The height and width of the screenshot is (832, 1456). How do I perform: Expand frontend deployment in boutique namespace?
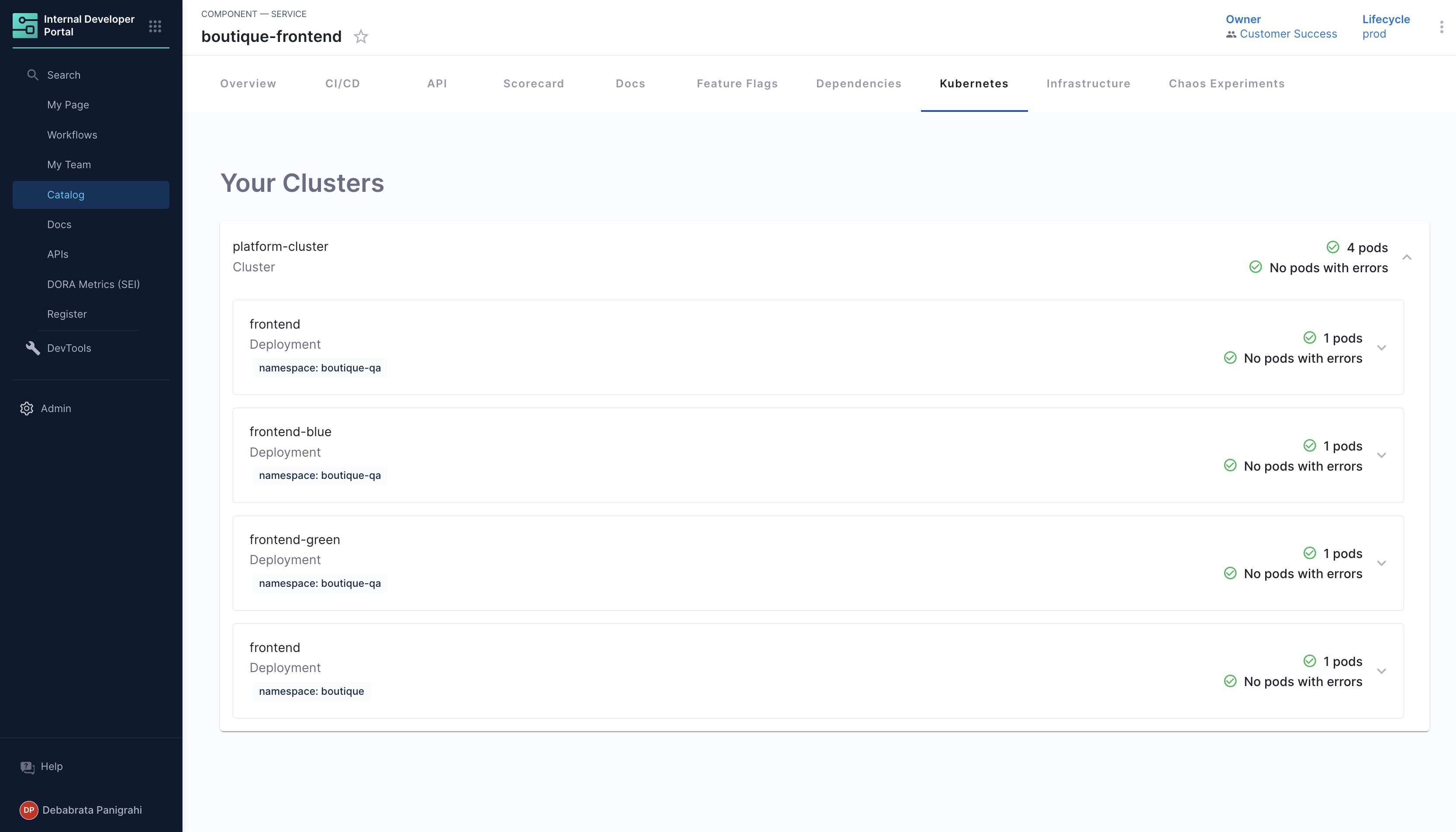pyautogui.click(x=1382, y=671)
